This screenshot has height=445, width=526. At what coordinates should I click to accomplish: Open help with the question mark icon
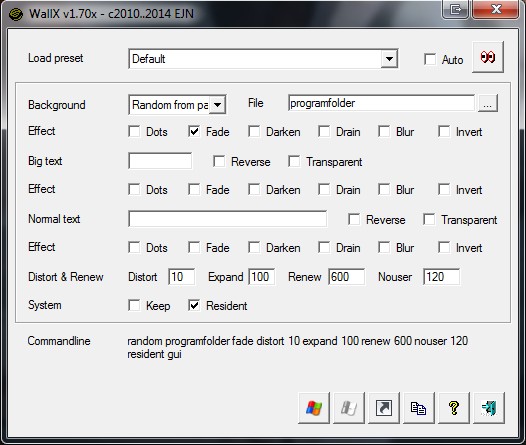pyautogui.click(x=454, y=408)
